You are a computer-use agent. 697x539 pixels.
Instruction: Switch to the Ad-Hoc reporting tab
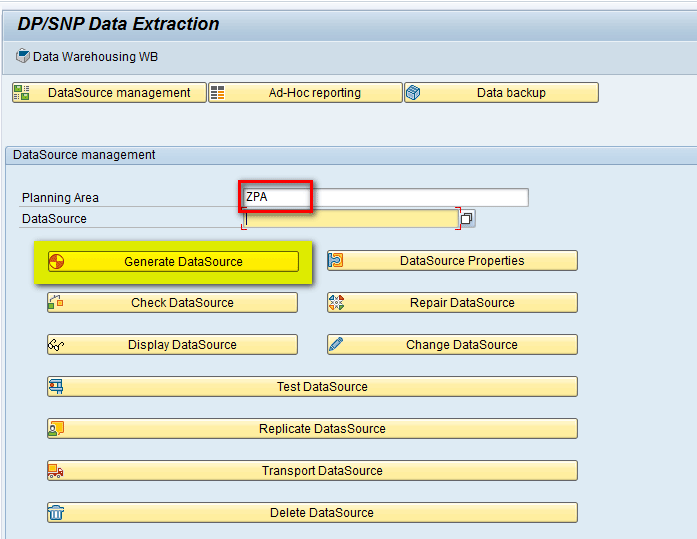point(314,93)
